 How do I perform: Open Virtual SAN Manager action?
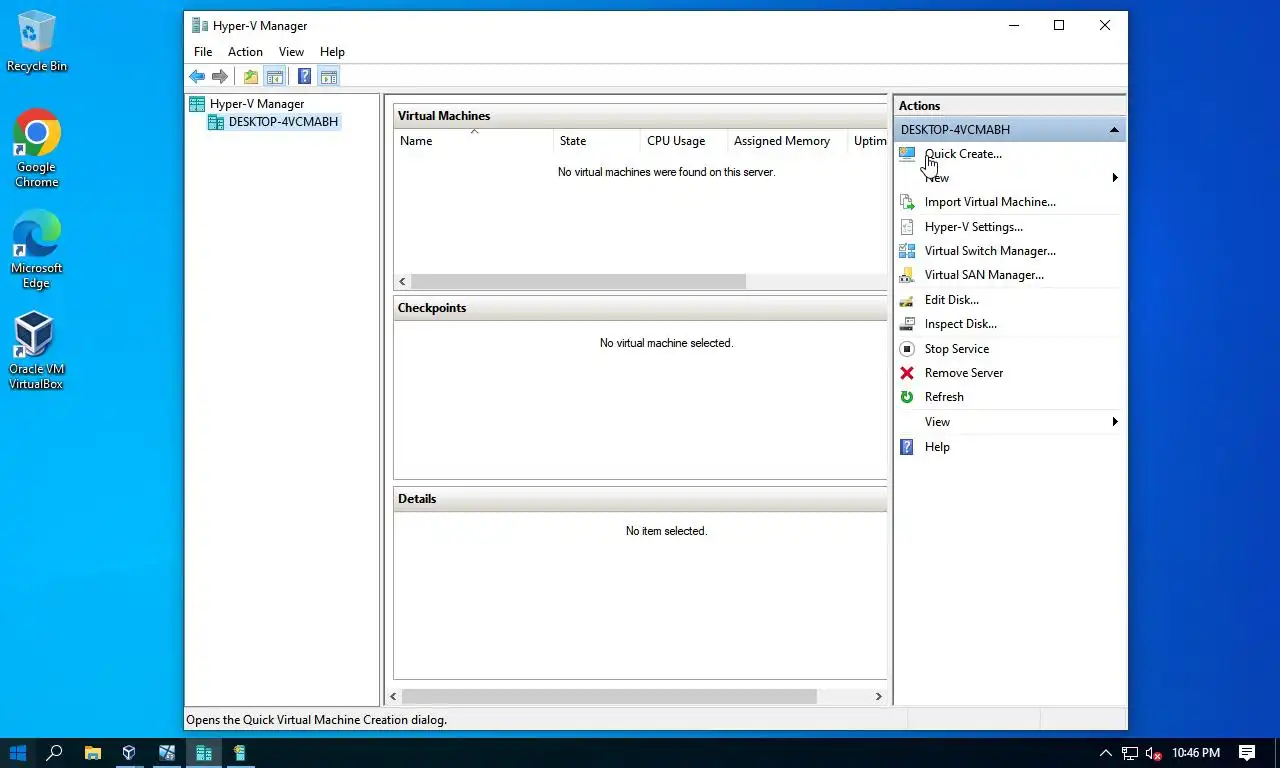tap(984, 275)
